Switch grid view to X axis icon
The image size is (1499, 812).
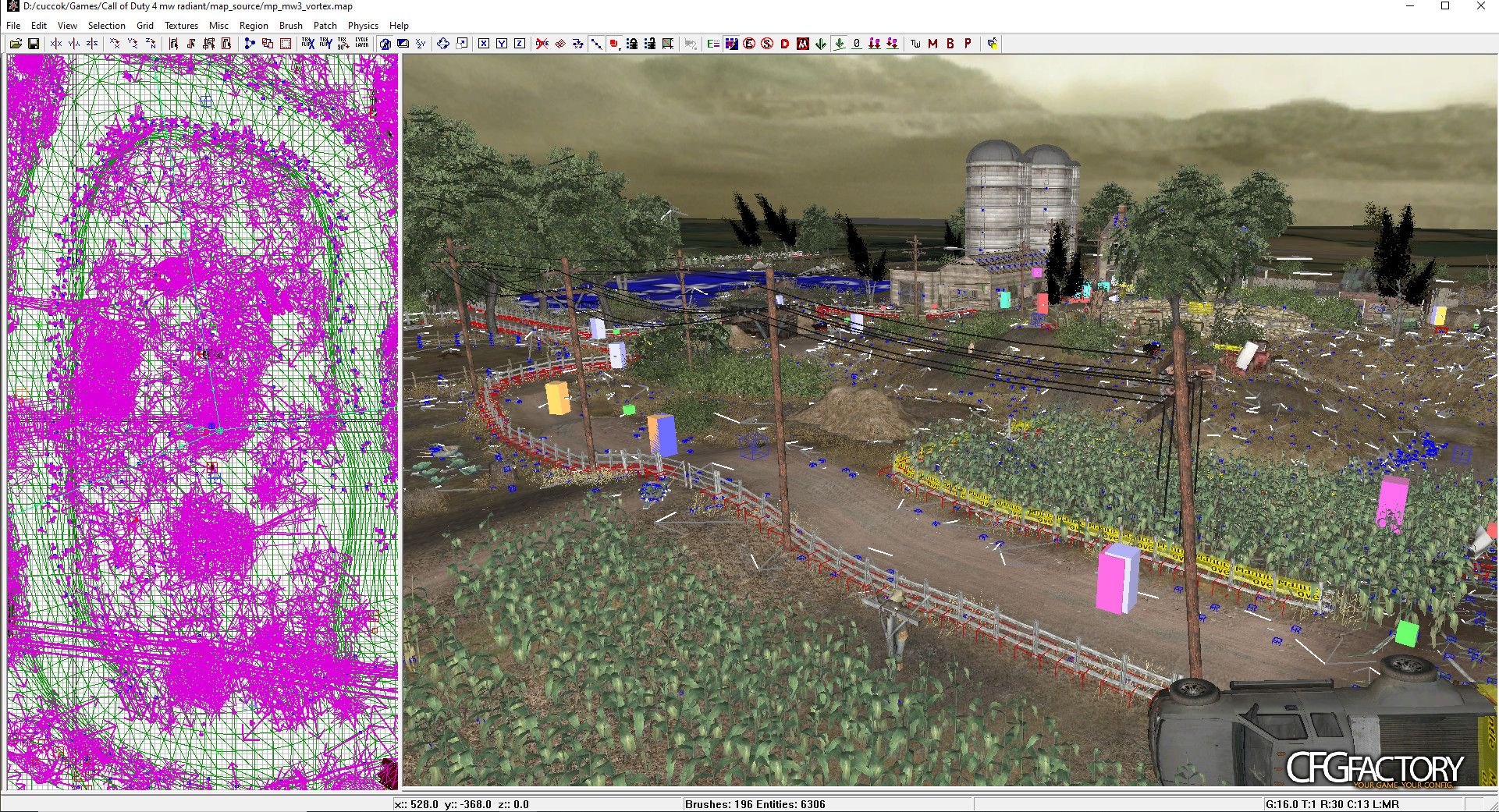click(484, 44)
